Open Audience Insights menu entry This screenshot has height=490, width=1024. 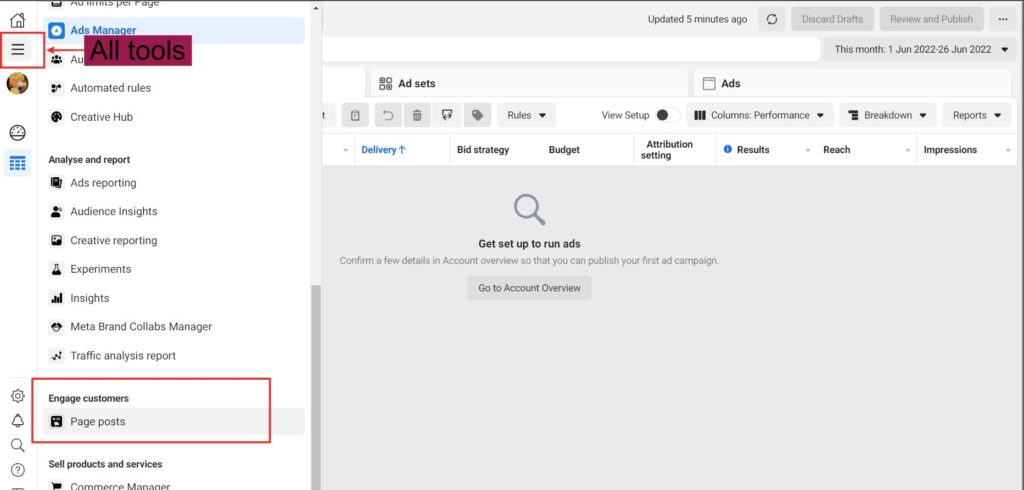pos(174,212)
